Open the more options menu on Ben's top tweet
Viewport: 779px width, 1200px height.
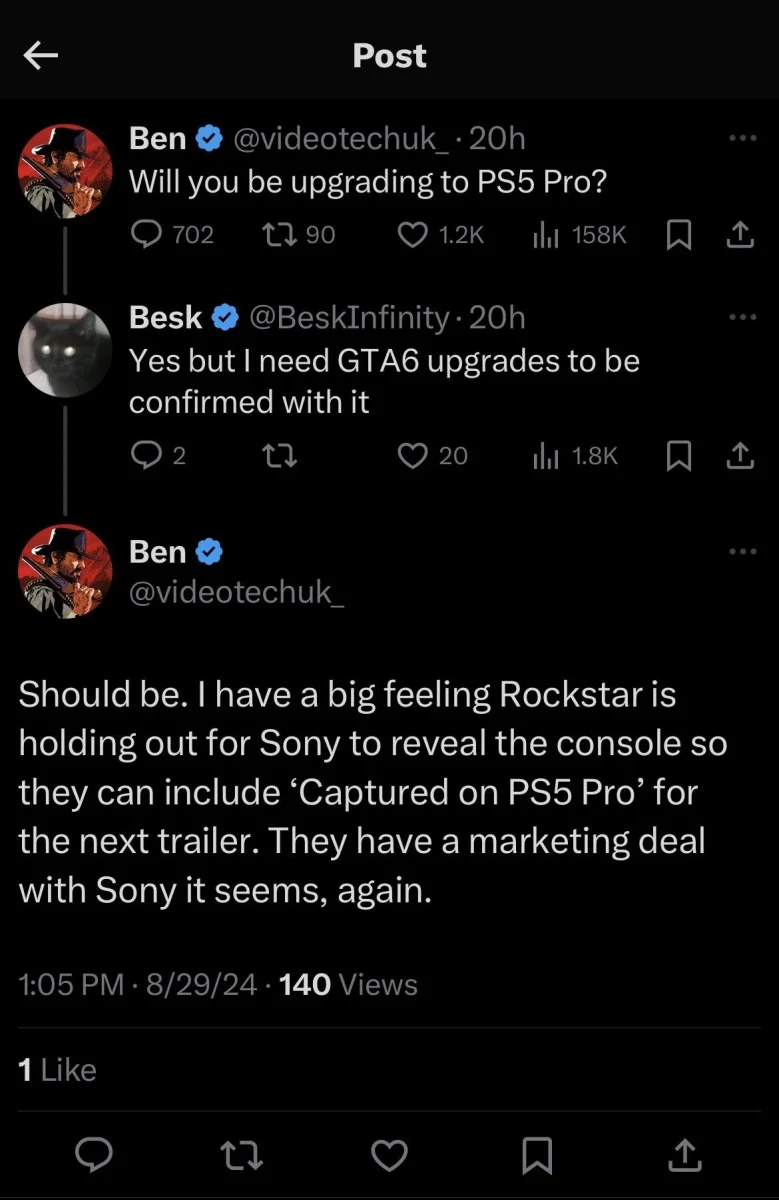click(x=742, y=134)
